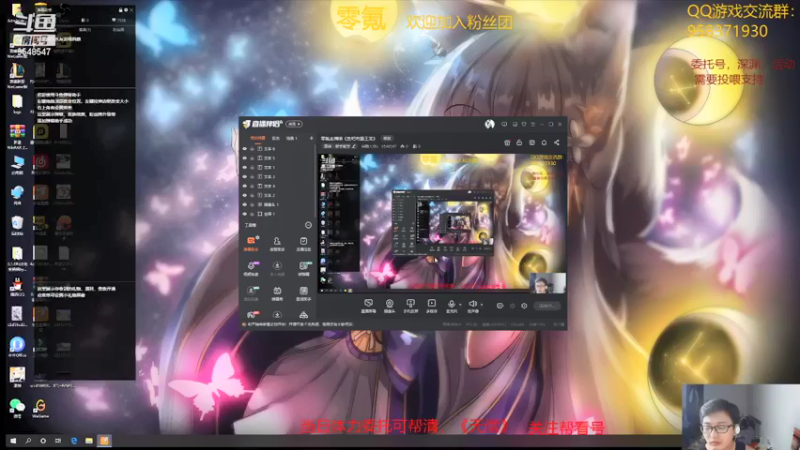The width and height of the screenshot is (800, 450).
Task: Toggle visibility of 文本 3 source
Action: (245, 177)
